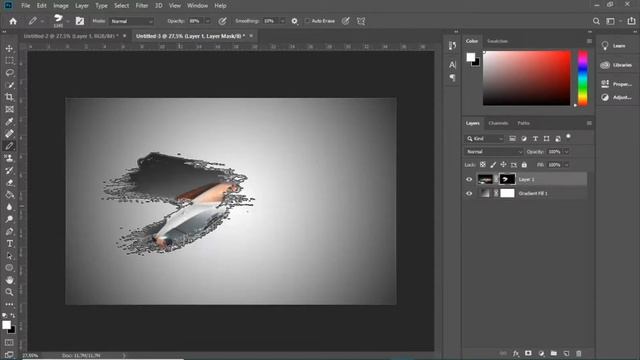Open the Edit Toolbar ellipsis menu
The image size is (640, 360).
tap(9, 304)
